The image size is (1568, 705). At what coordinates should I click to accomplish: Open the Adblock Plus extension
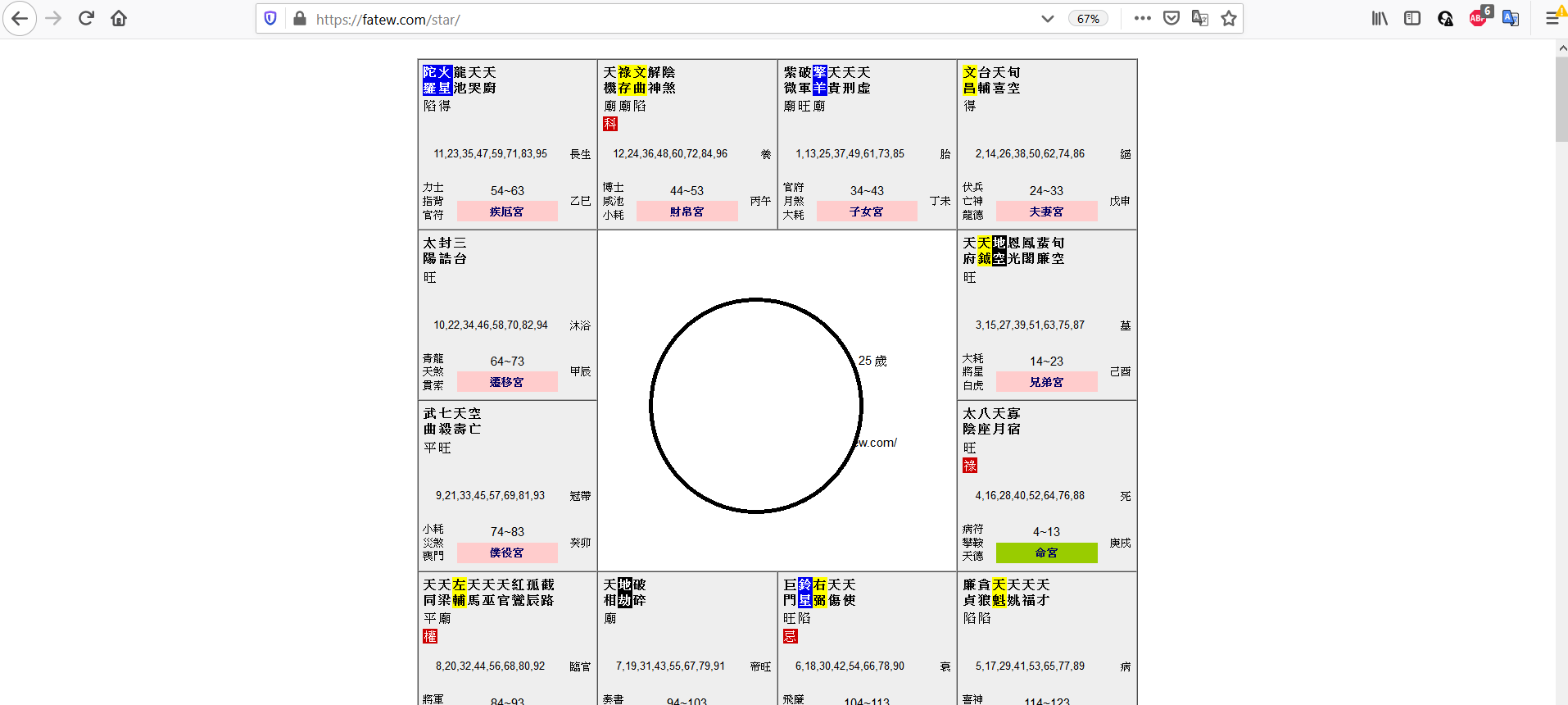(1479, 18)
